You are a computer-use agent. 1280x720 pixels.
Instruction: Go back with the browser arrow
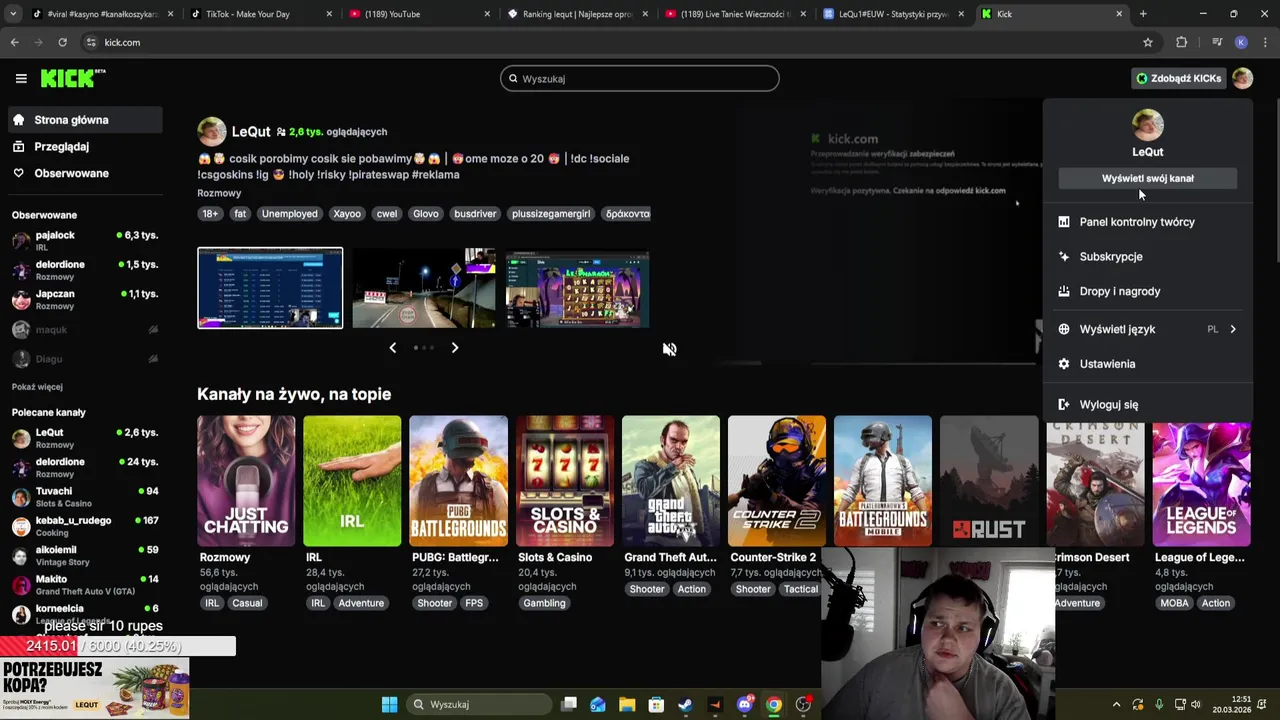(14, 42)
